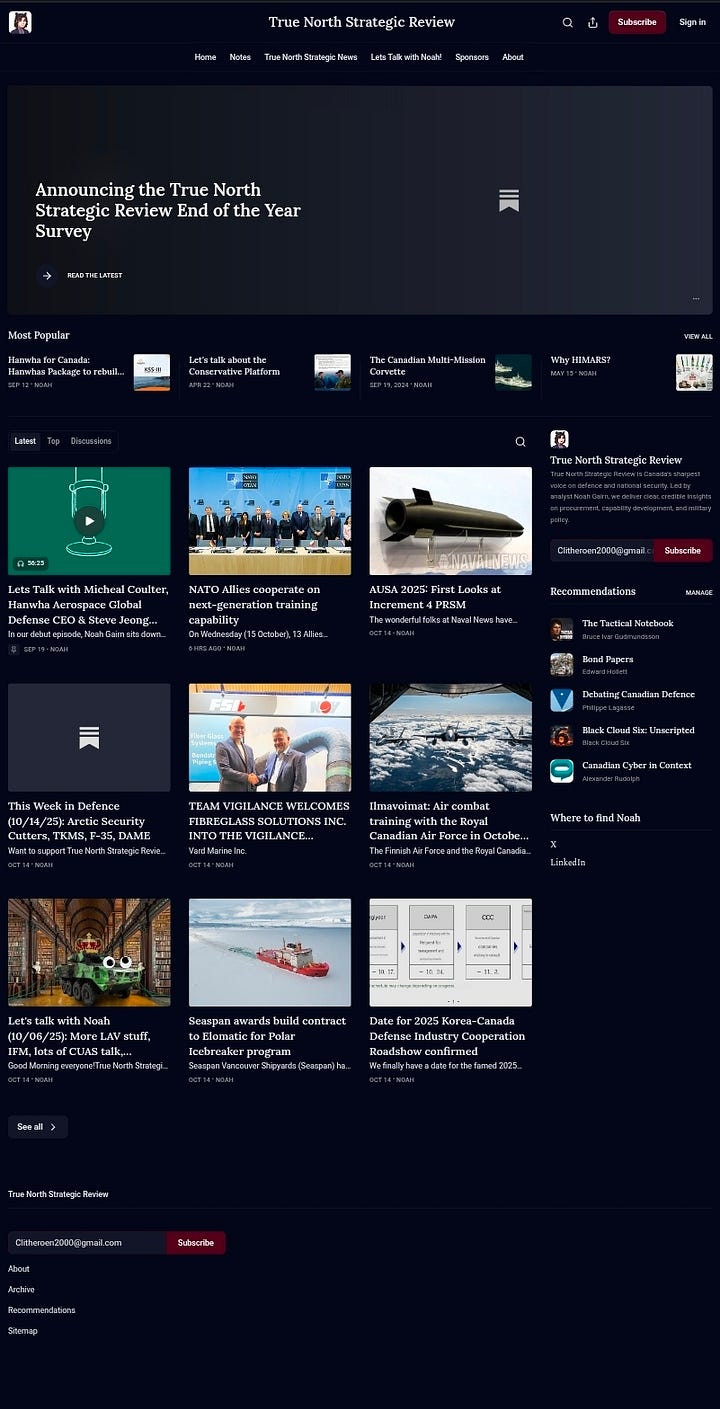Screen dimensions: 720x1409
Task: Play the Micheal Coulter podcast episode
Action: tap(89, 520)
